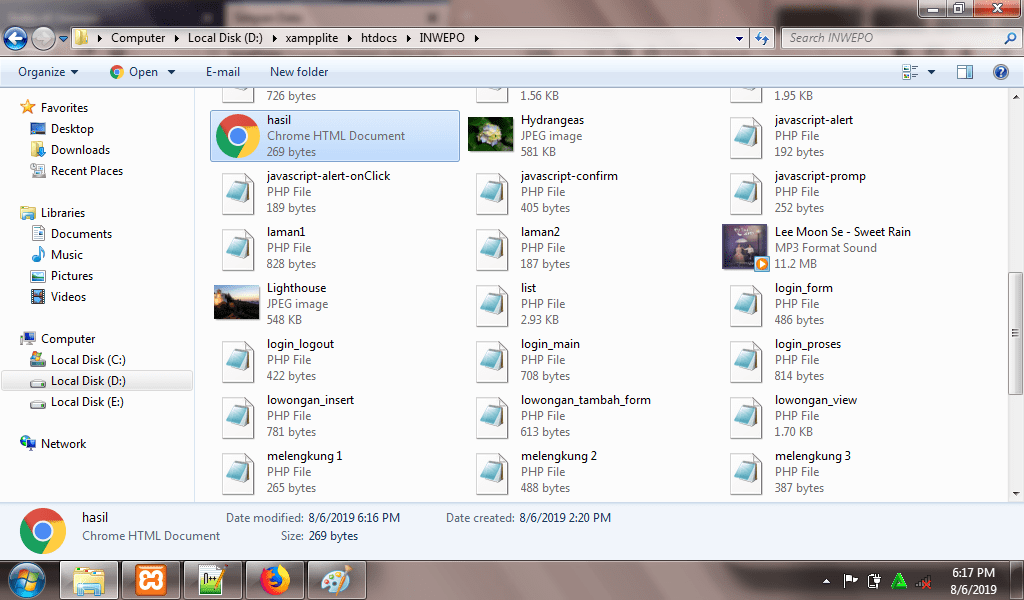Select the melengkung 1 PHP file icon

(x=238, y=473)
